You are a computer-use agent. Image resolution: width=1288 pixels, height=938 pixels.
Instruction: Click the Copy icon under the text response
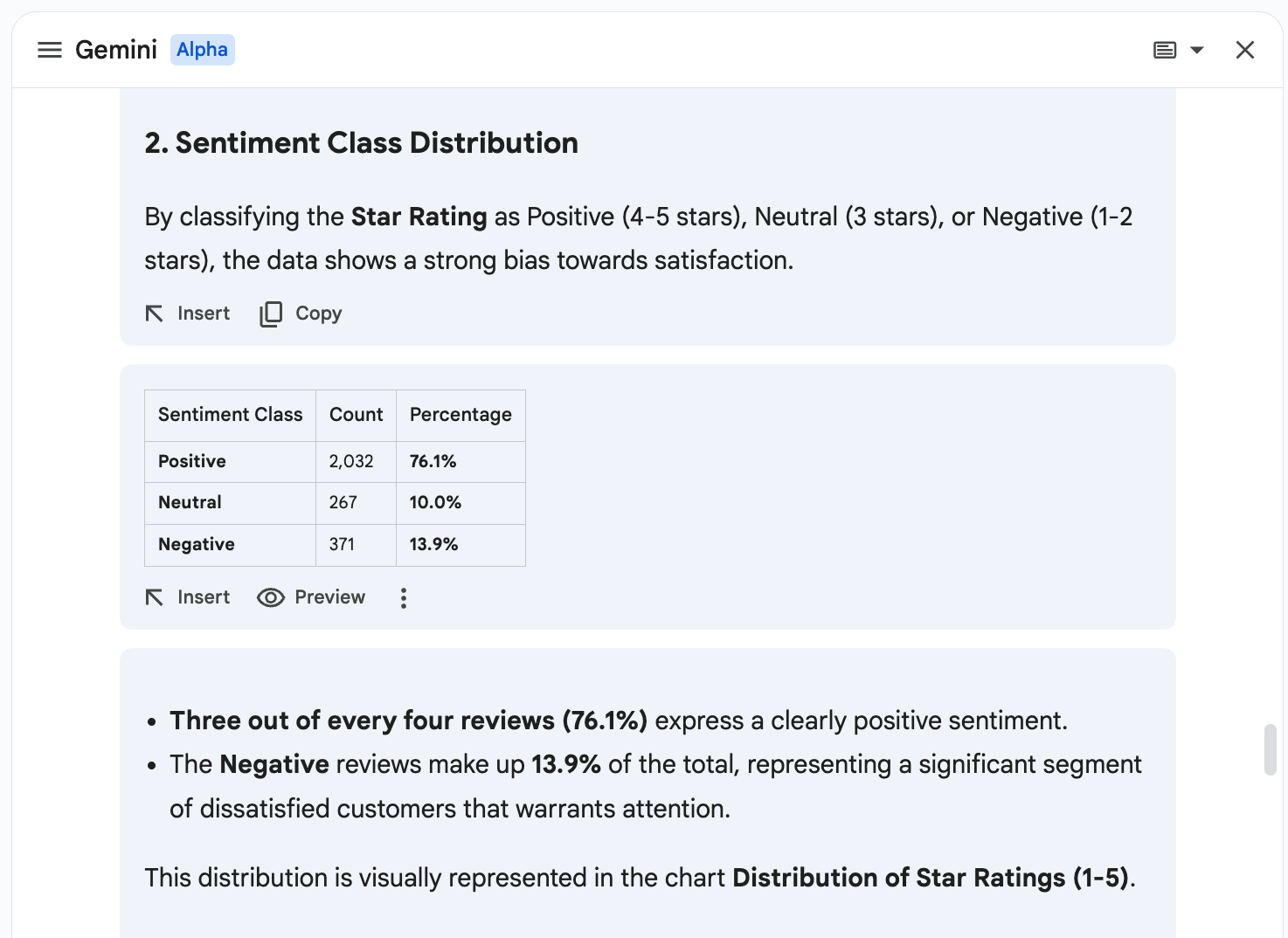pos(271,314)
